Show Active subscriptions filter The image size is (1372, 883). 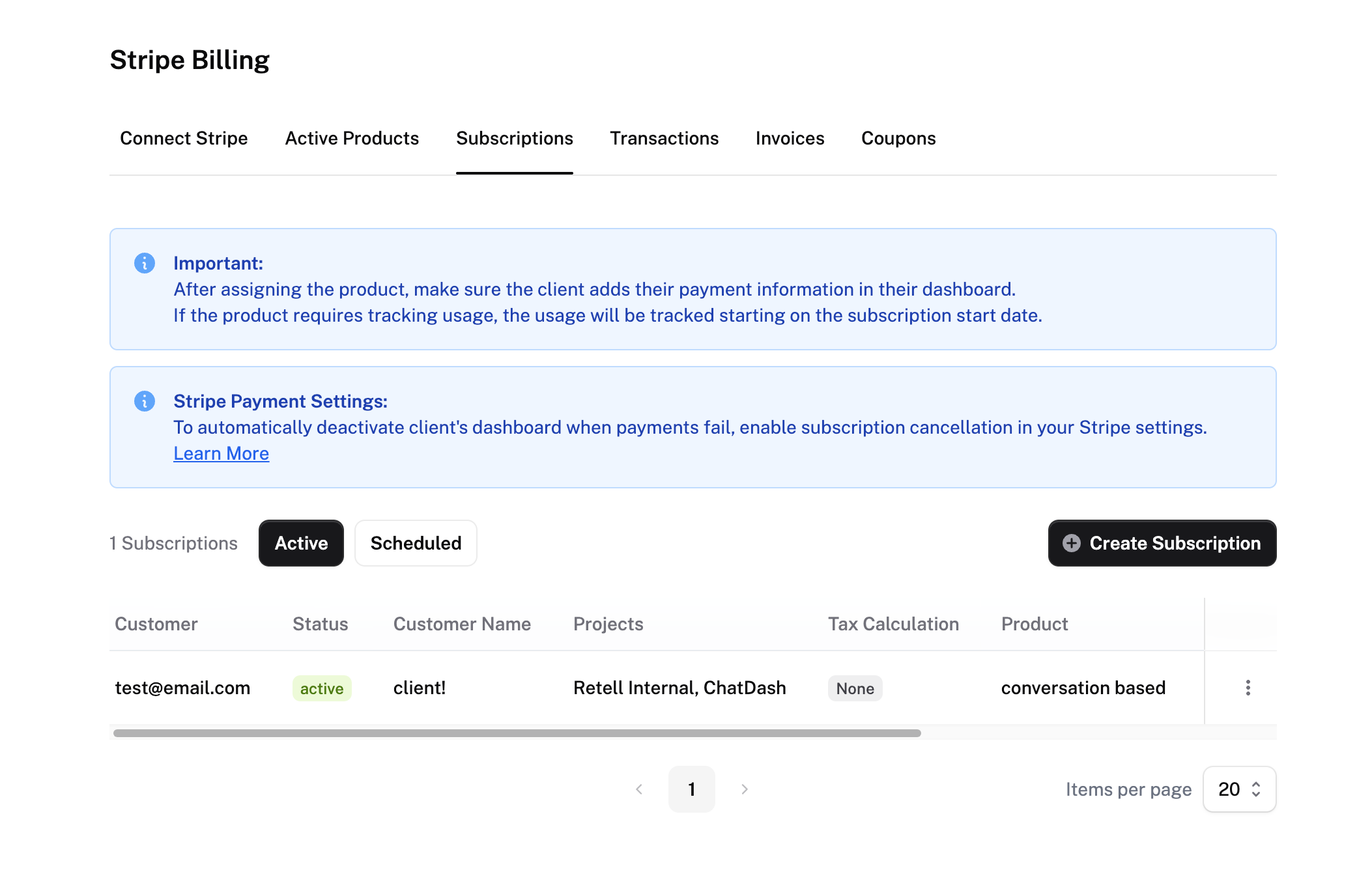(301, 543)
